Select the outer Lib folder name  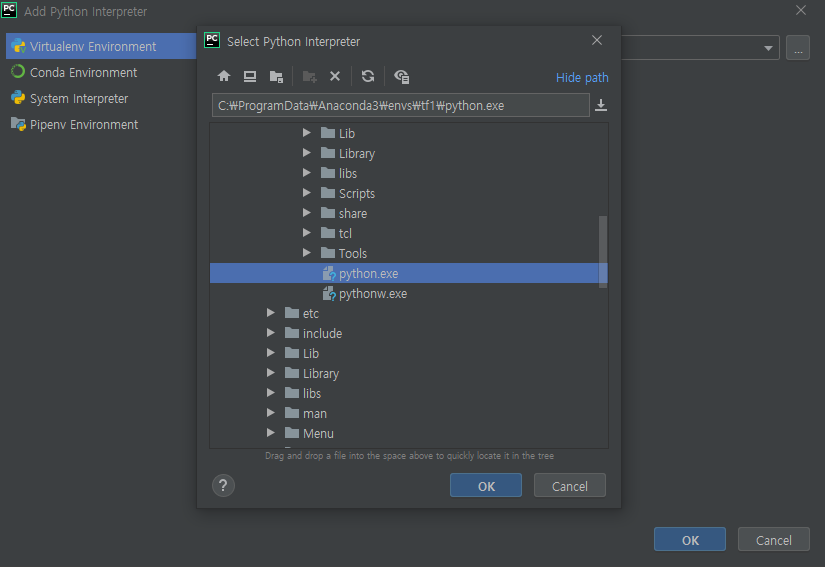[x=311, y=353]
